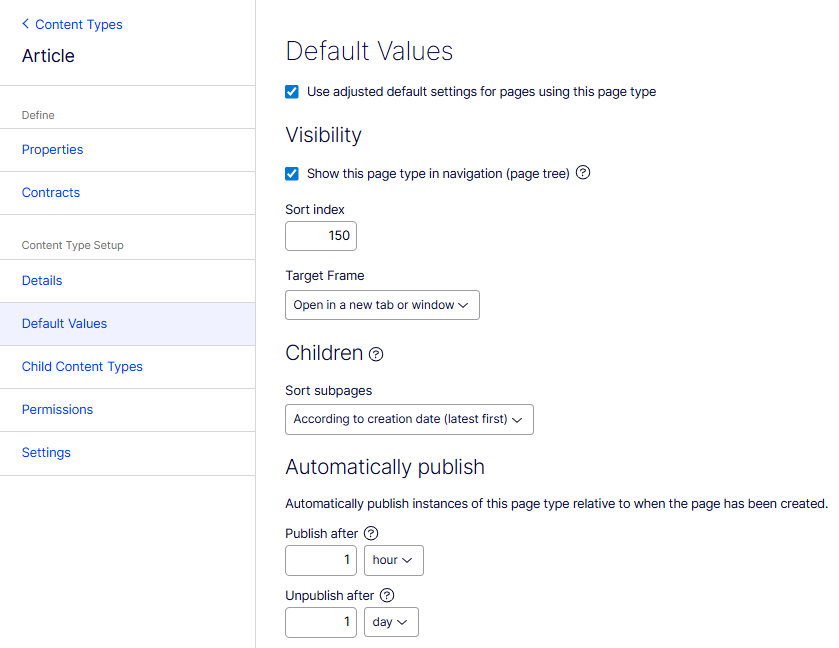This screenshot has width=839, height=648.
Task: Expand the Target Frame dropdown
Action: click(x=382, y=305)
